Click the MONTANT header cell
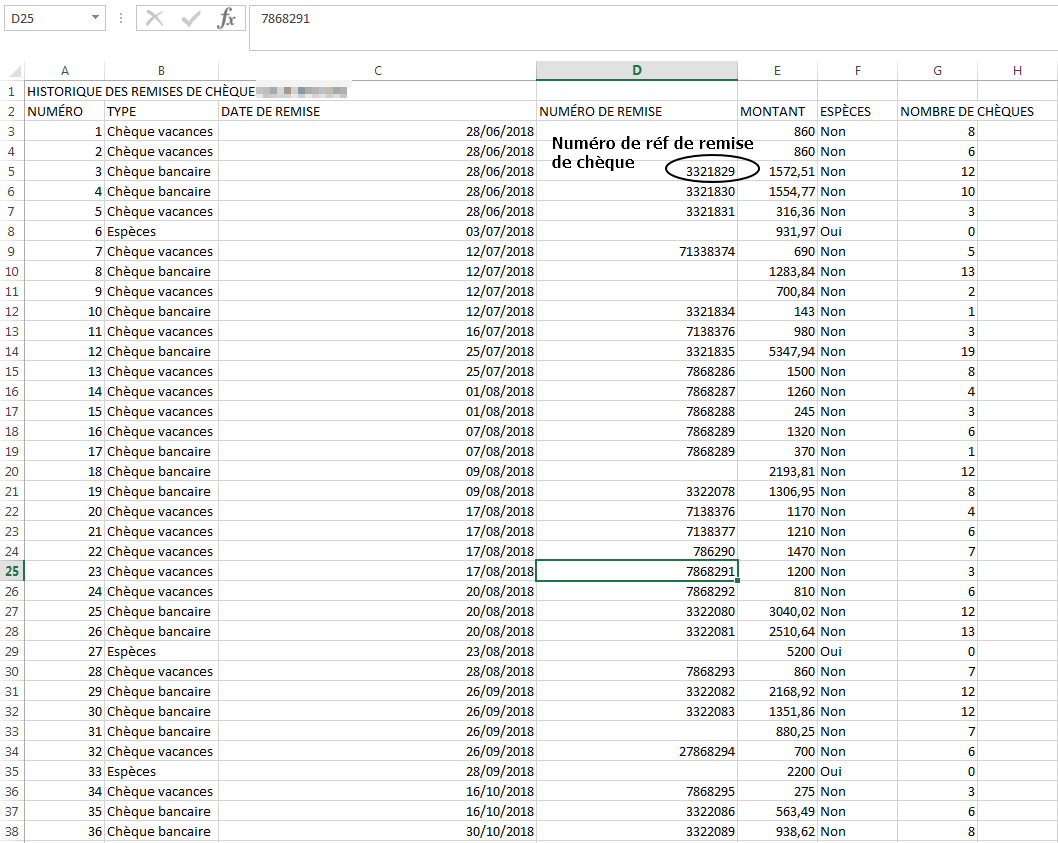 (777, 111)
